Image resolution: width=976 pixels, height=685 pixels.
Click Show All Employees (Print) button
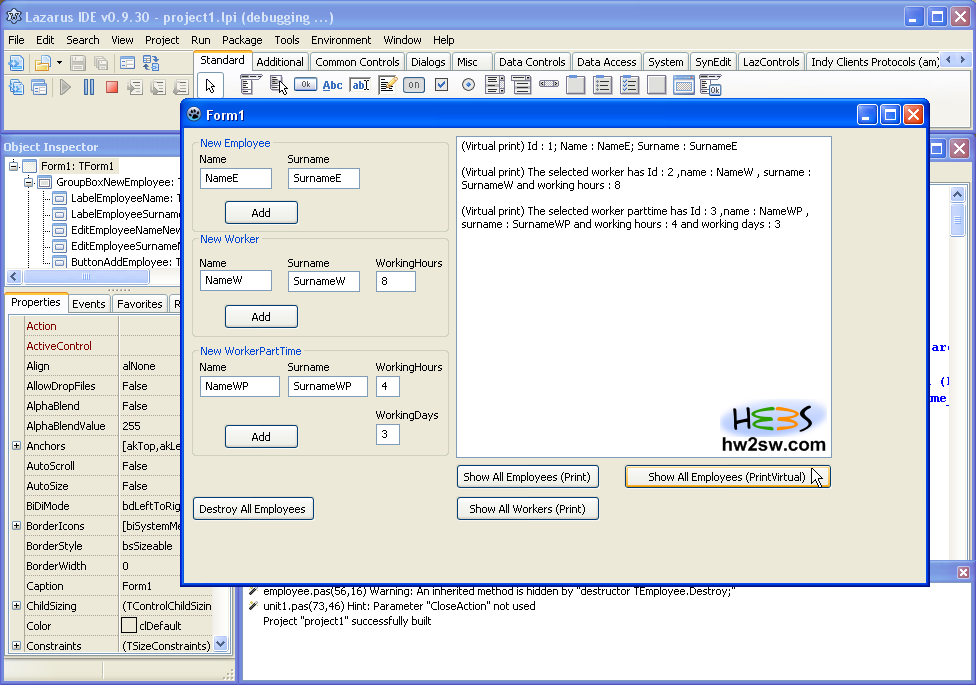point(528,477)
